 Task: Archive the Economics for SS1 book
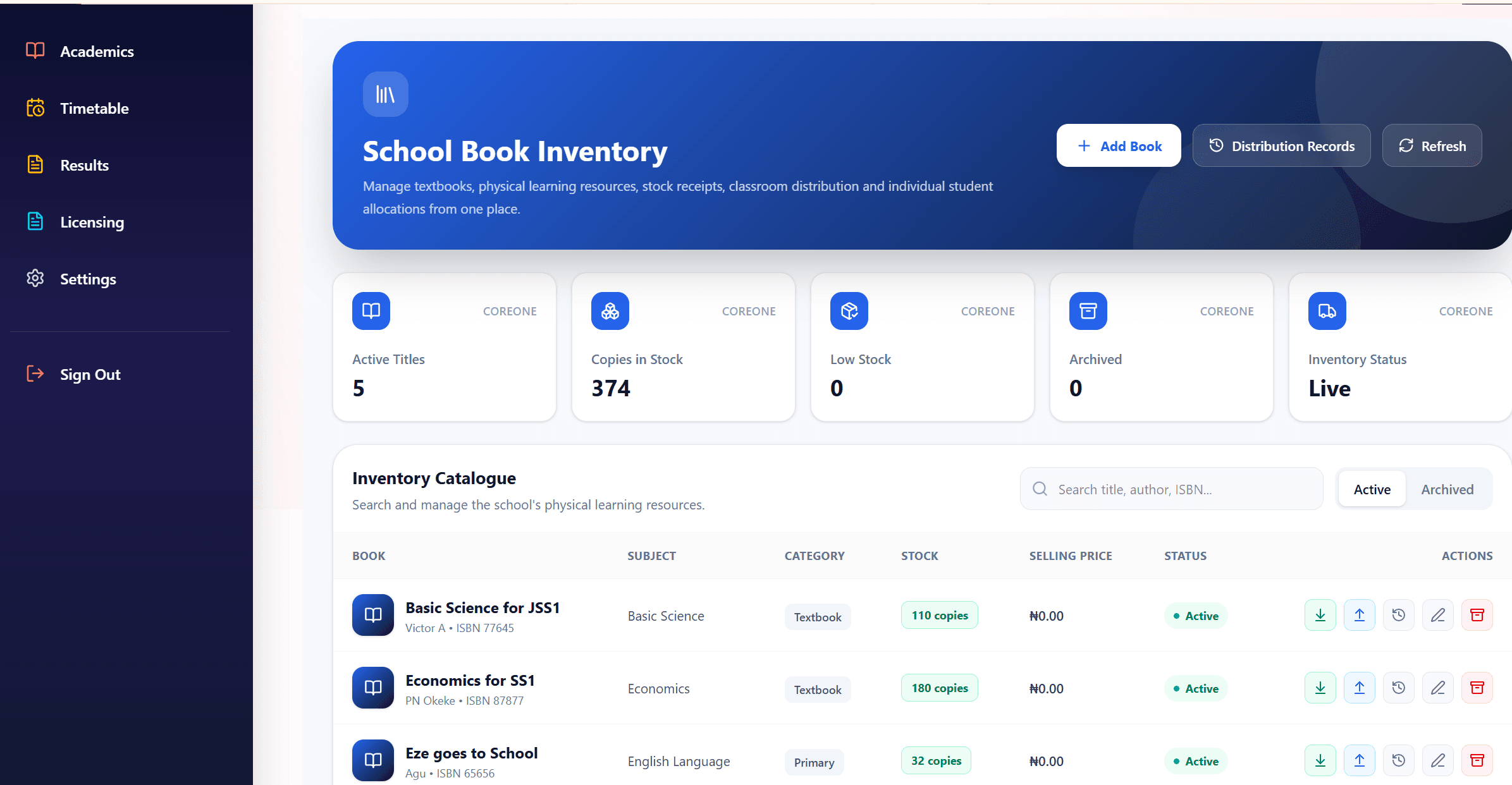click(1477, 688)
